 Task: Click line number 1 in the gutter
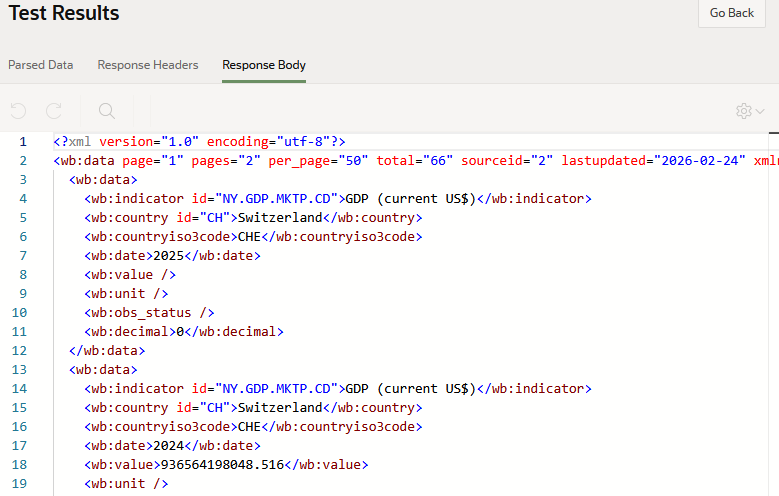tap(22, 142)
